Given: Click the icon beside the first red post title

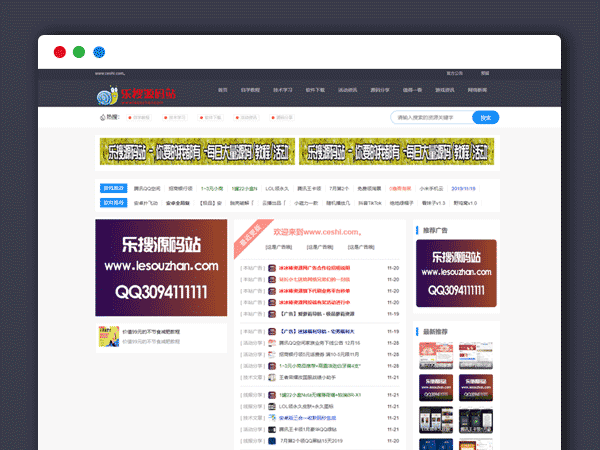Looking at the screenshot, I should 272,268.
